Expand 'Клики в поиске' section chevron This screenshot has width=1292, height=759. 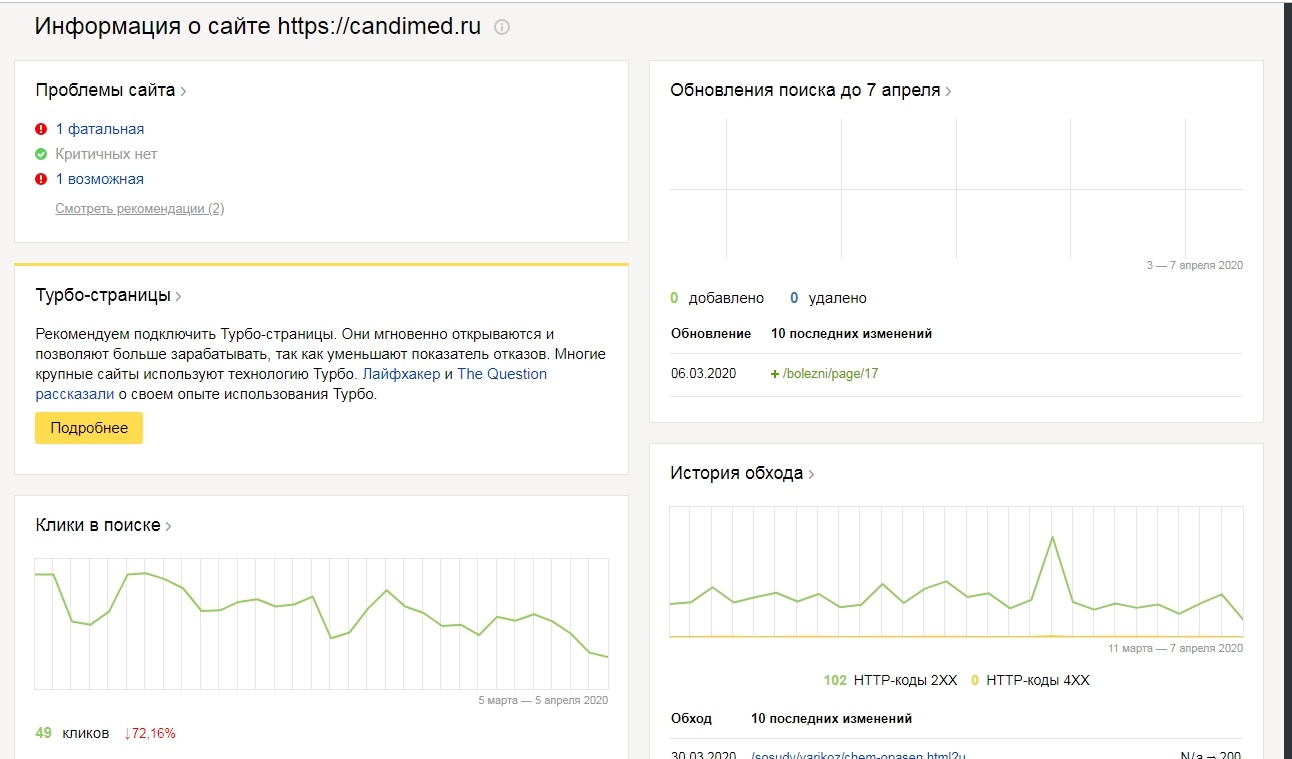point(169,527)
